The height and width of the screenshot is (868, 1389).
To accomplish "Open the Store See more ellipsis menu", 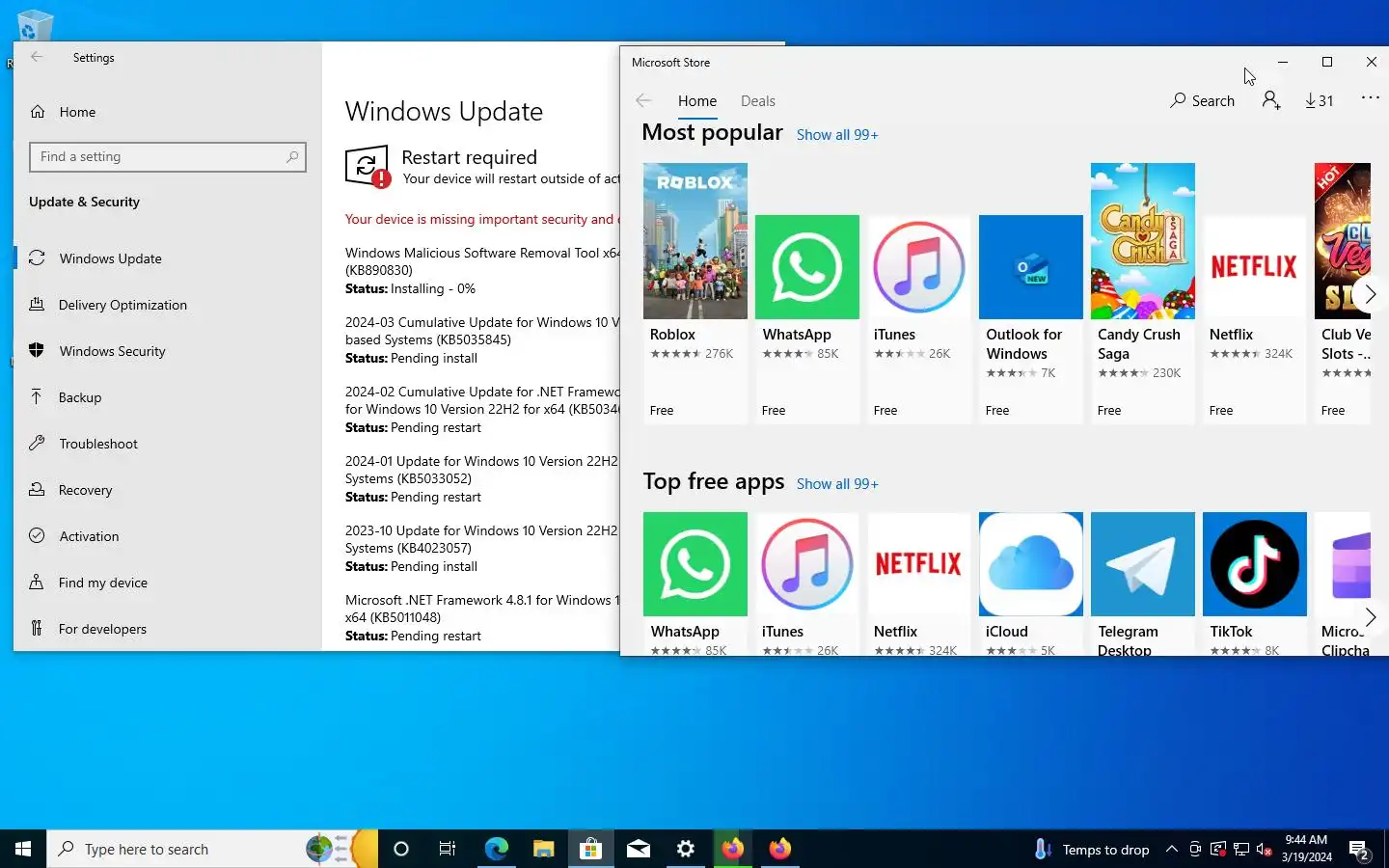I will (1370, 98).
